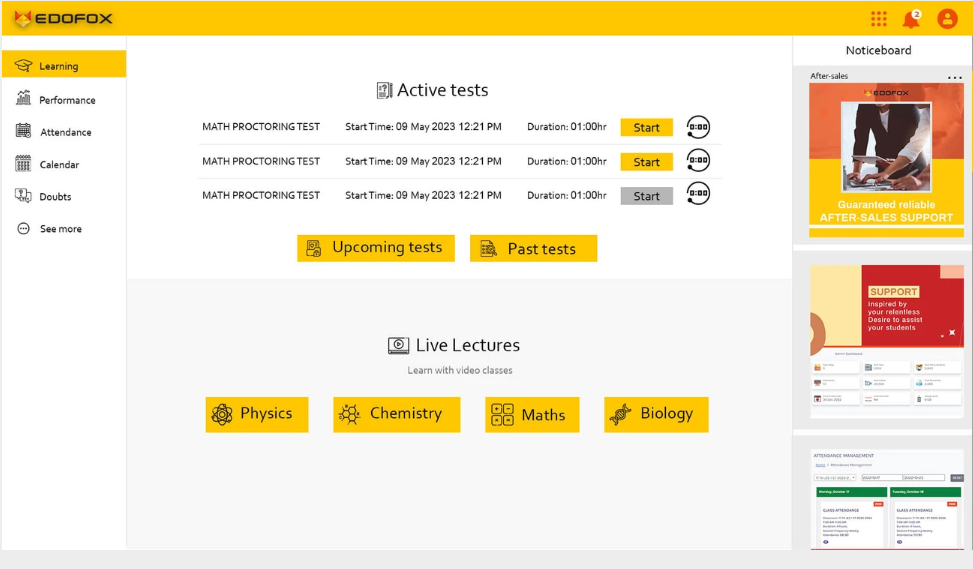Click the EDOFOX logo
973x569 pixels.
[63, 19]
